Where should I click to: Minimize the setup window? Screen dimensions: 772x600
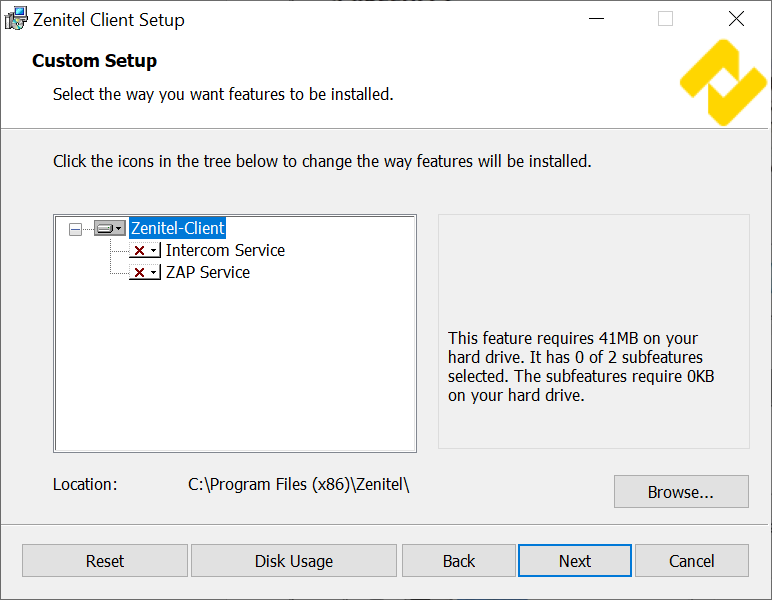pyautogui.click(x=596, y=19)
